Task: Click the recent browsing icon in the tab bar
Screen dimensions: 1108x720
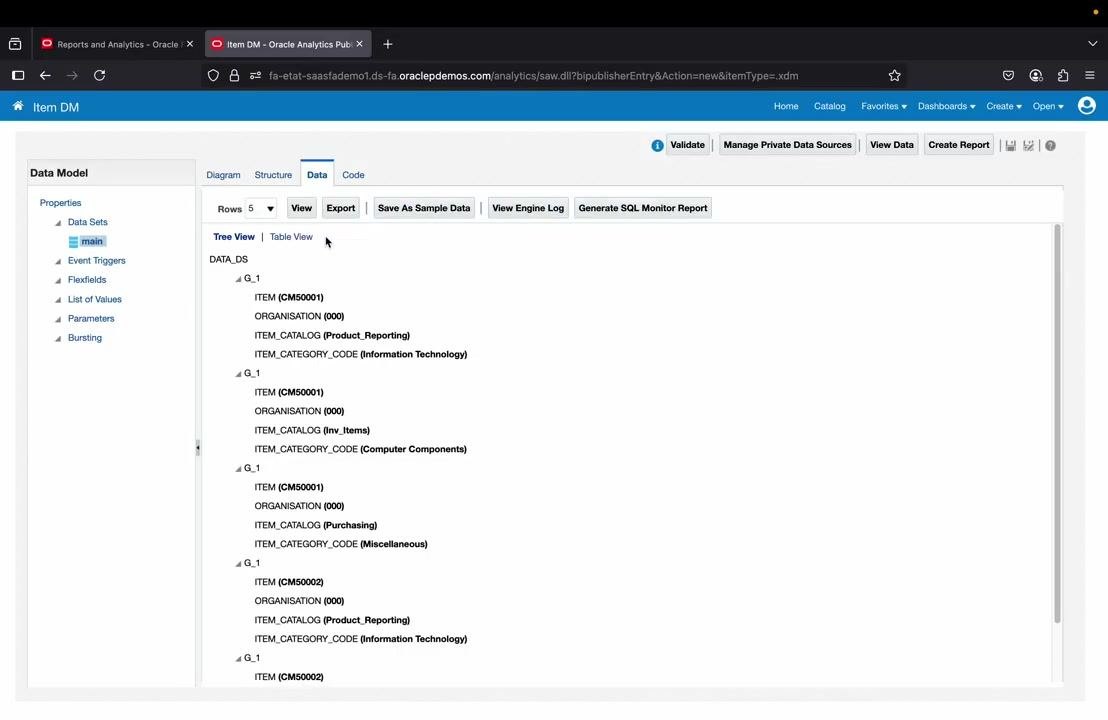Action: point(15,44)
